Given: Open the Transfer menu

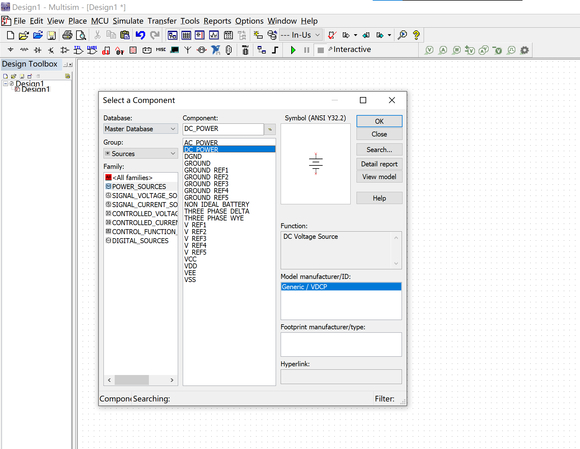Looking at the screenshot, I should pos(162,21).
